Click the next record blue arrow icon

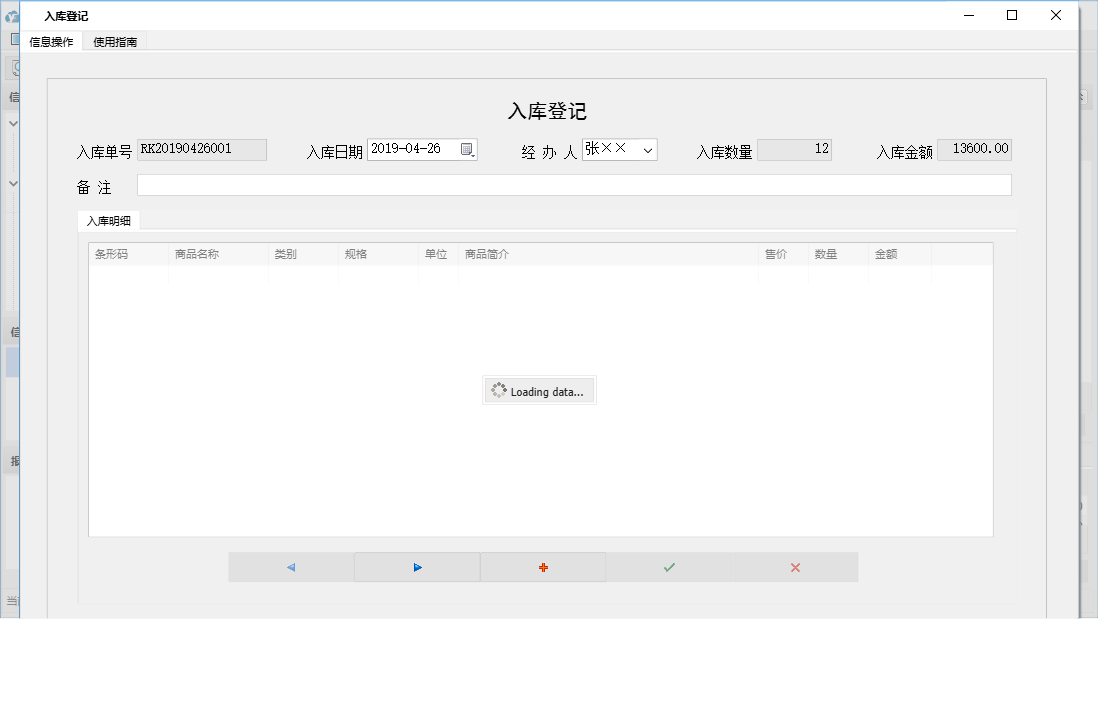coord(417,567)
